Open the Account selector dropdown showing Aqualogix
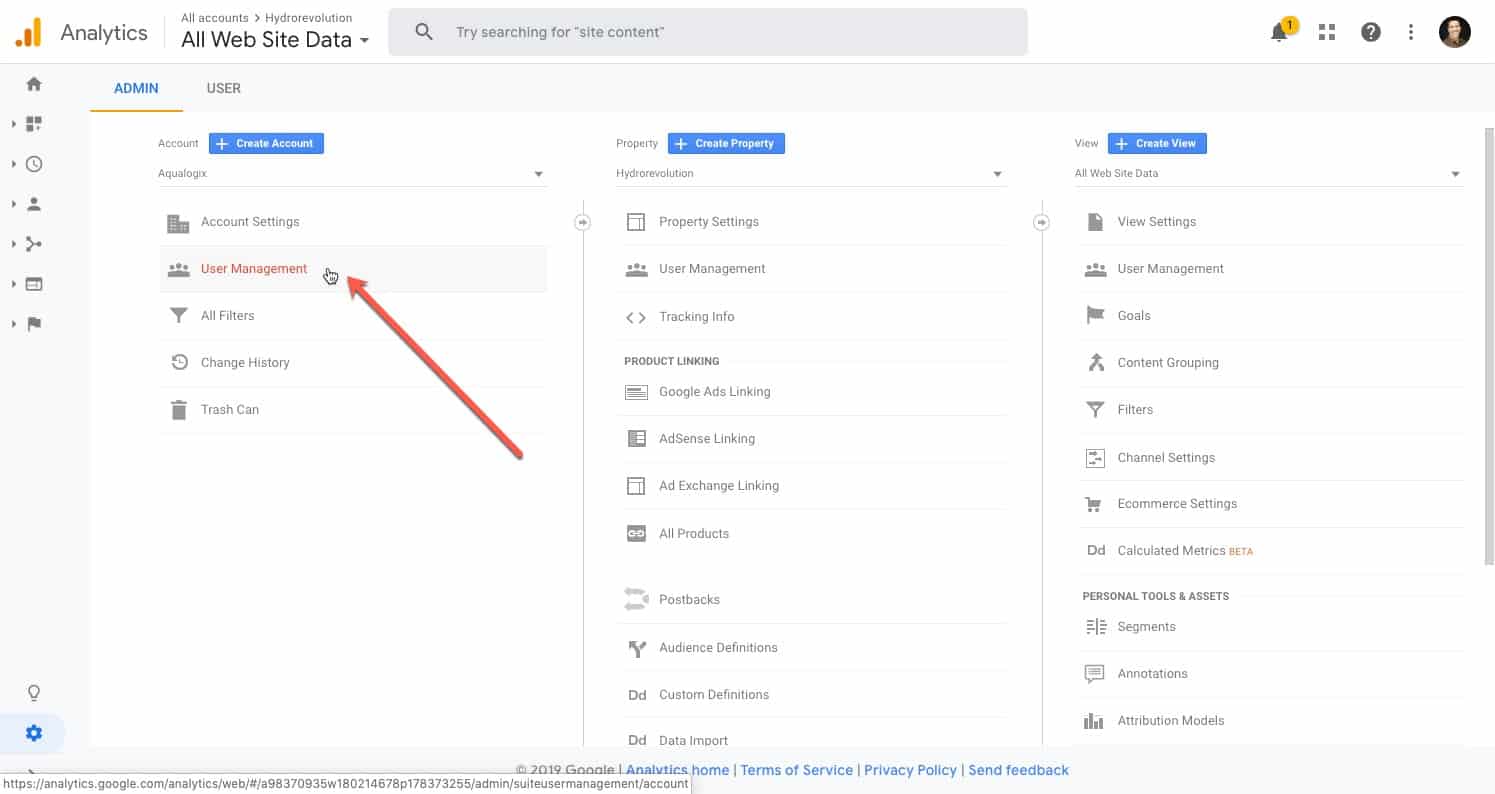1495x794 pixels. 352,174
